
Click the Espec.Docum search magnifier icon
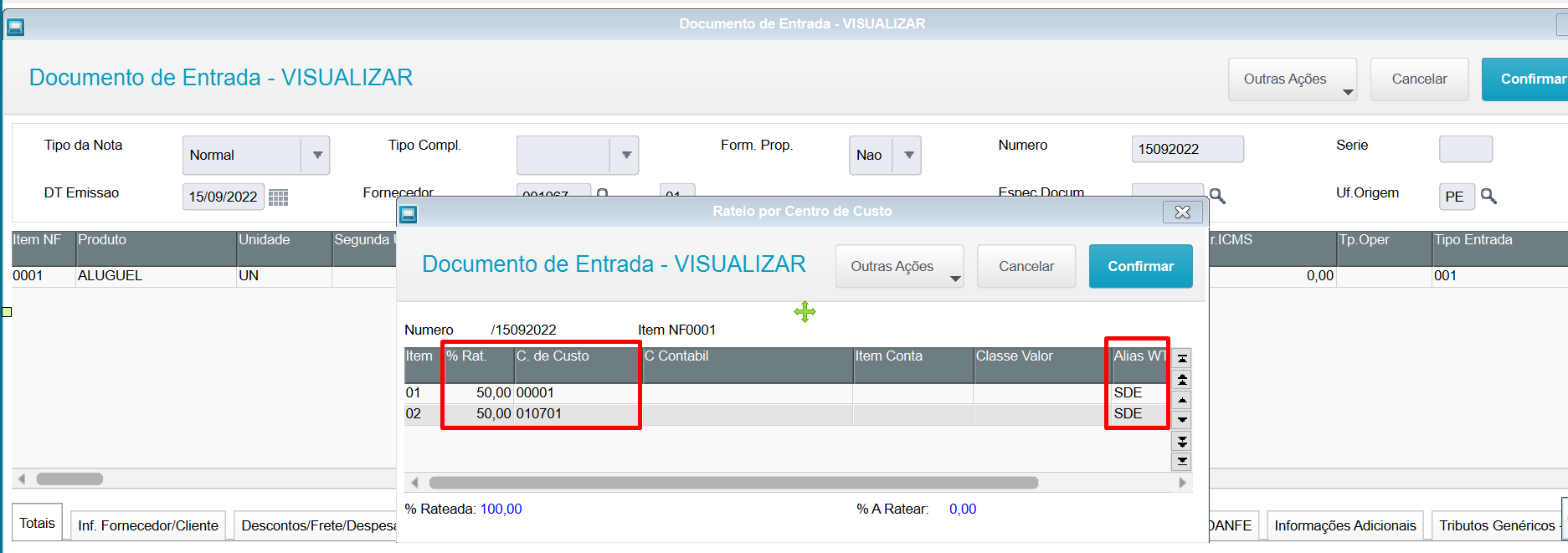1217,195
